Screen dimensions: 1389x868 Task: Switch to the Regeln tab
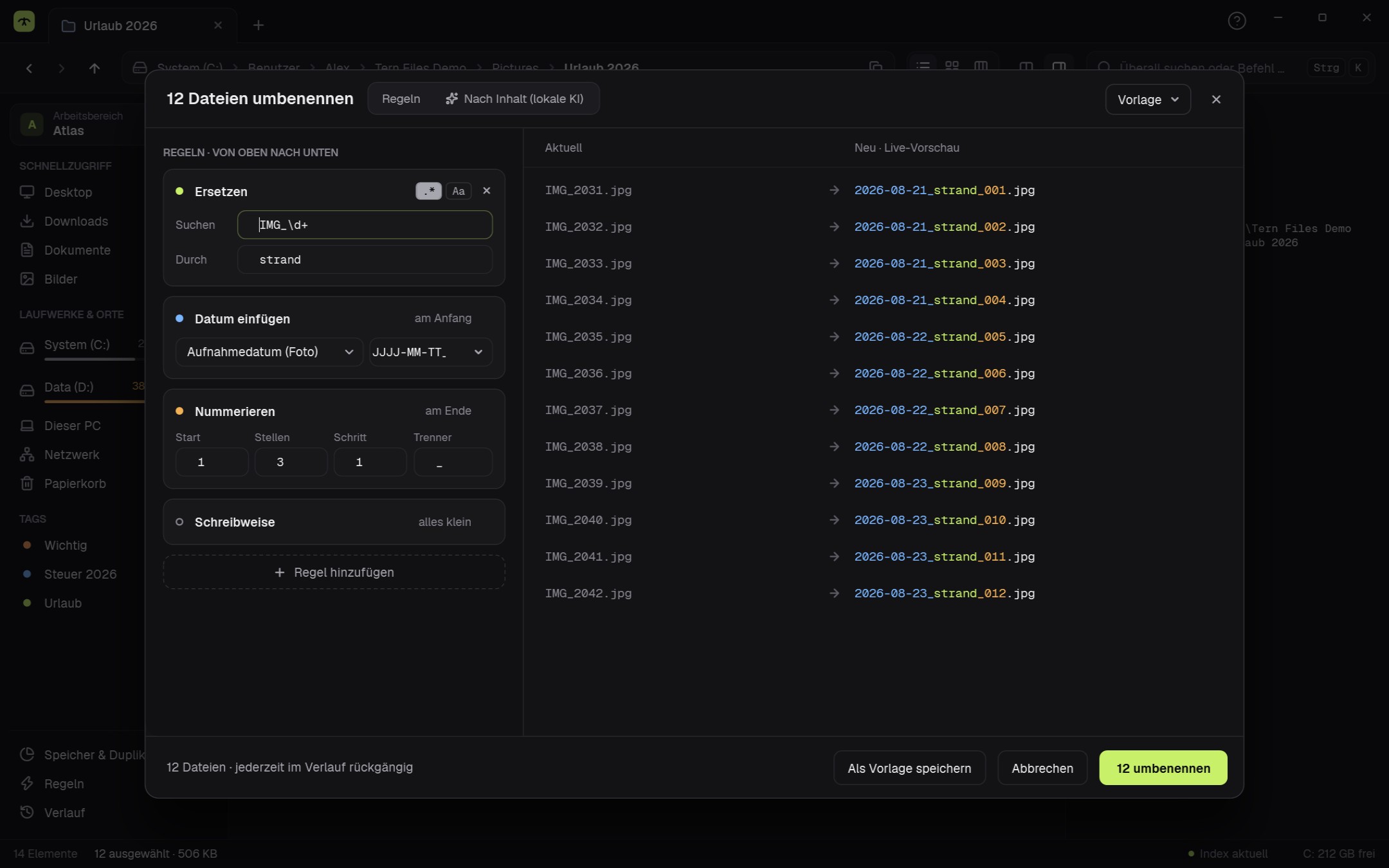coord(401,99)
